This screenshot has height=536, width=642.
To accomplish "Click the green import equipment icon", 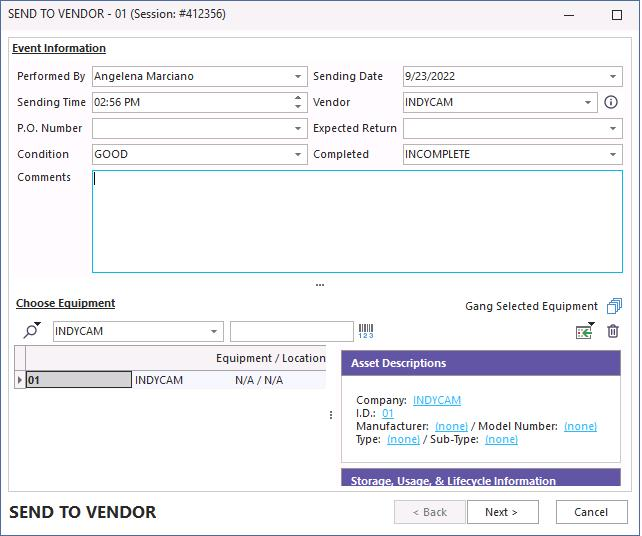I will [584, 331].
